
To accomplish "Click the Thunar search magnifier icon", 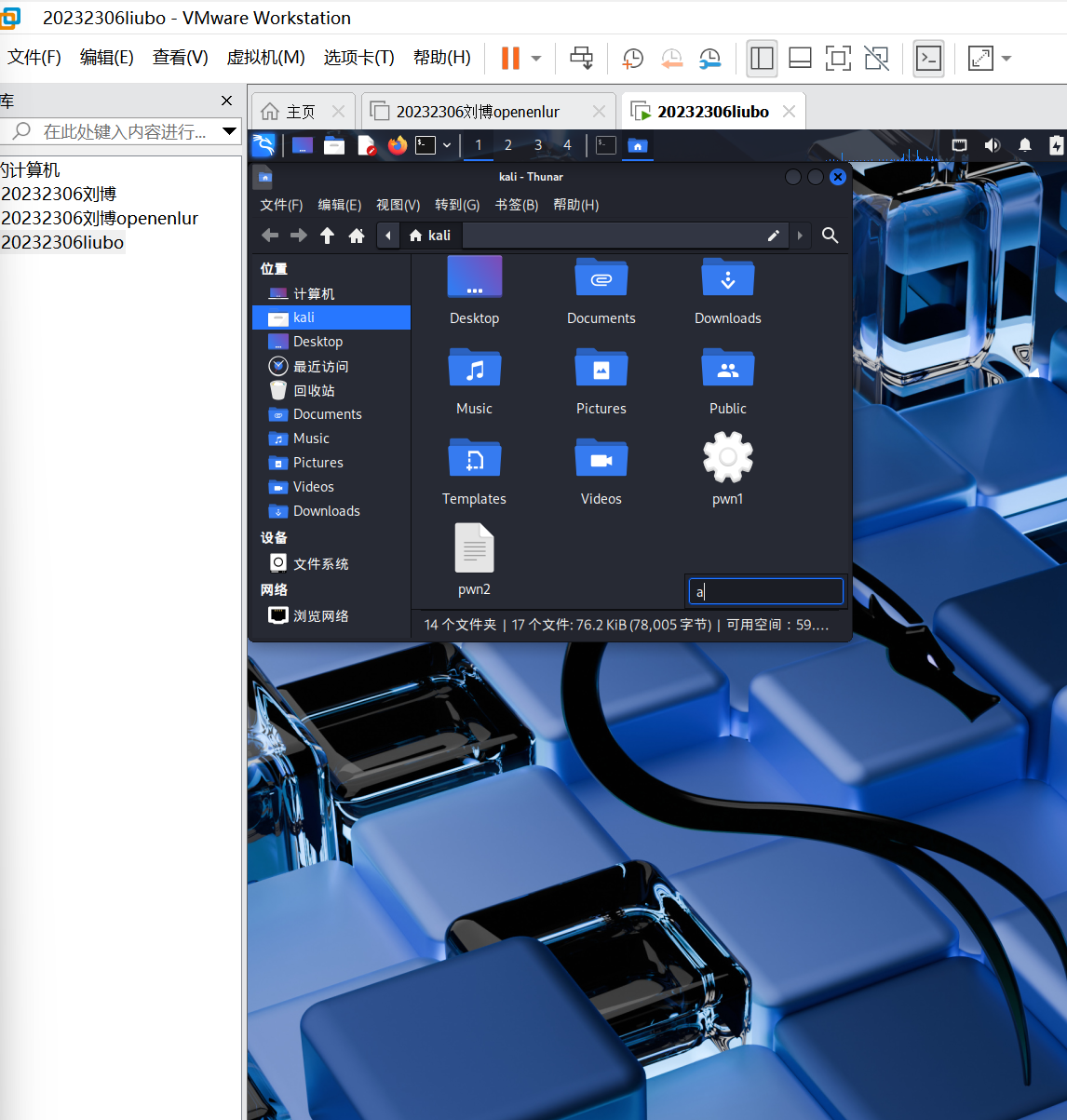I will point(830,236).
